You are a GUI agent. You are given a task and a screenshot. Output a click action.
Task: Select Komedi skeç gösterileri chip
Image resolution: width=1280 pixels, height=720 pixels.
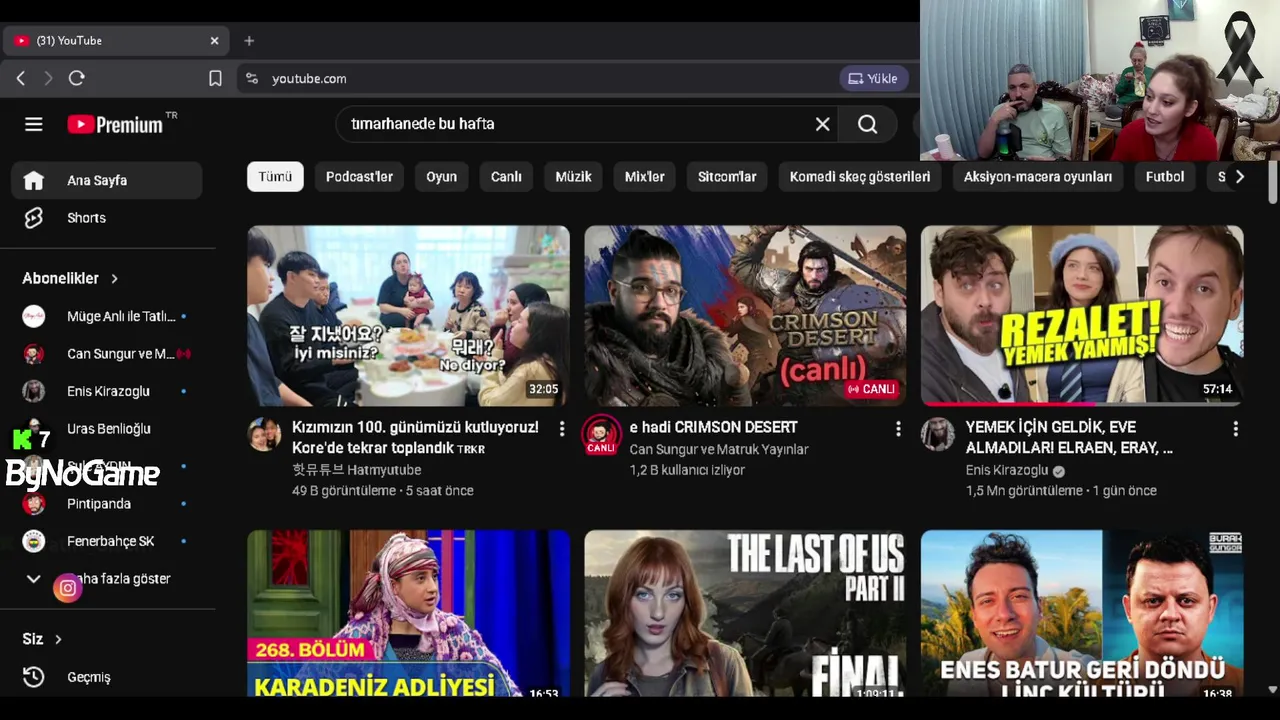860,177
